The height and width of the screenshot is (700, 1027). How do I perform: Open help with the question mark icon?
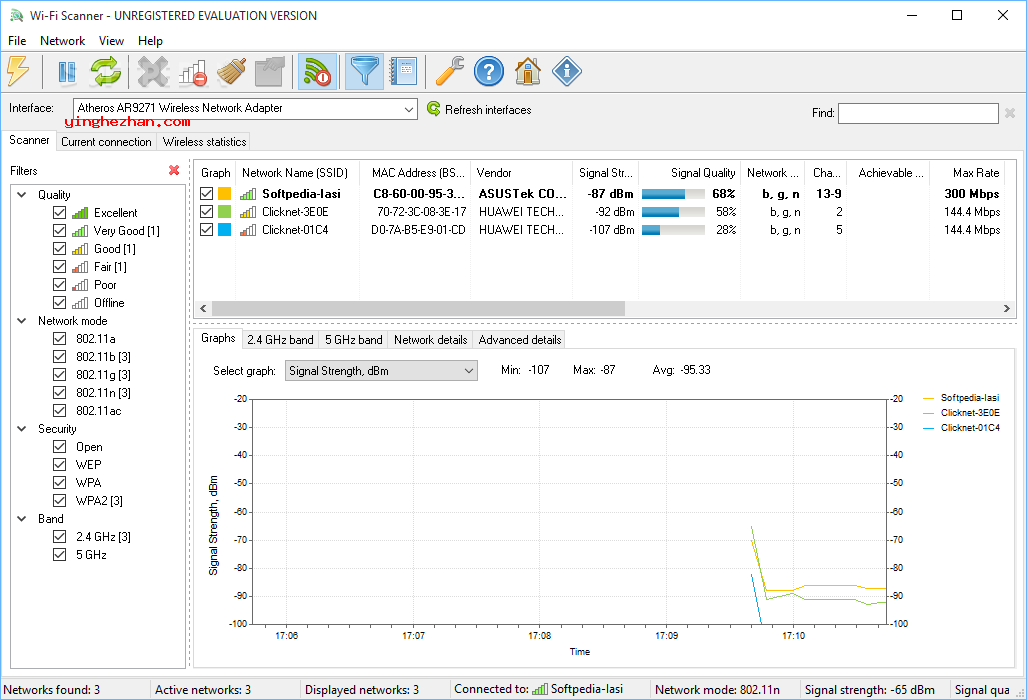[x=489, y=71]
